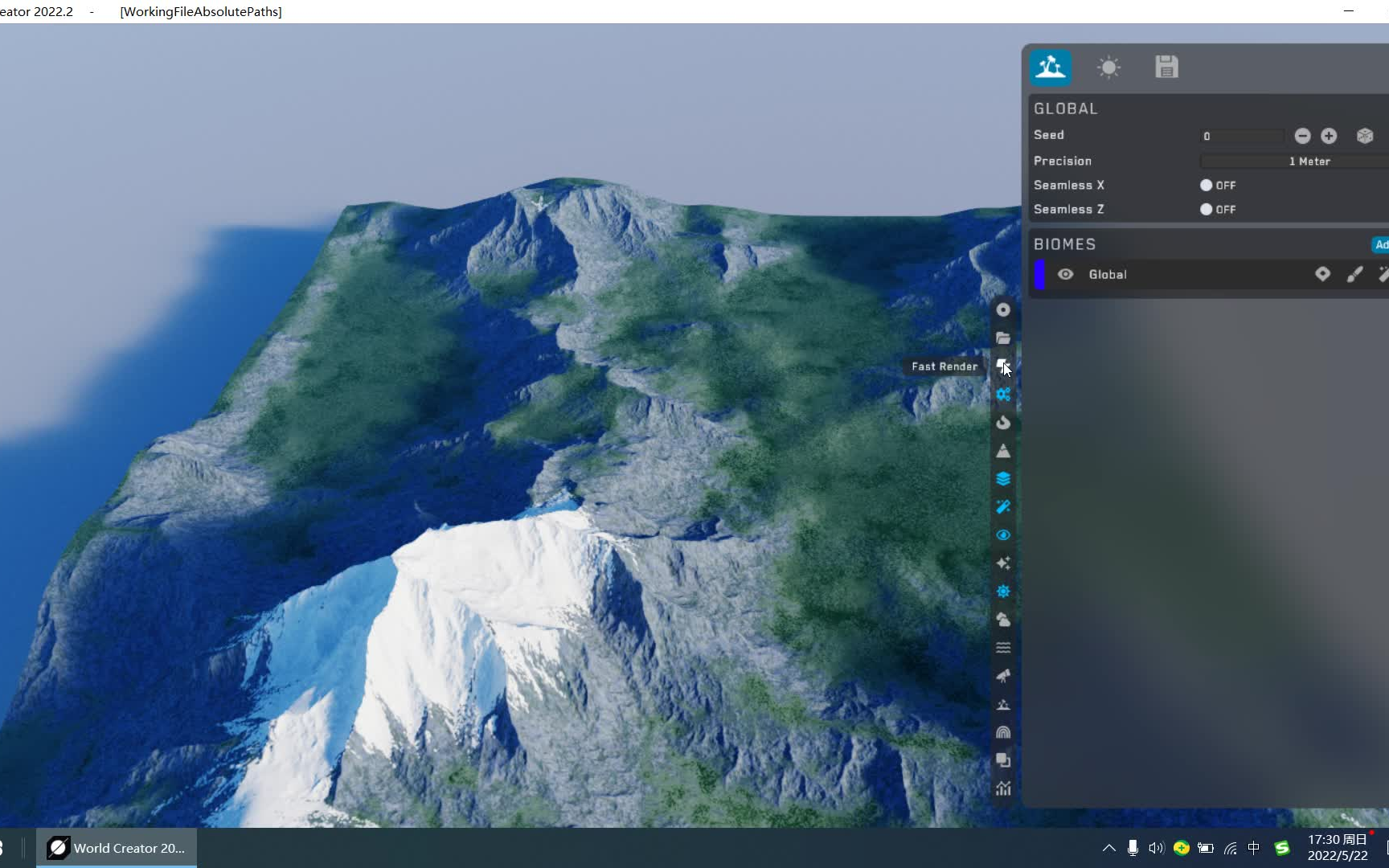The width and height of the screenshot is (1389, 868).
Task: Activate the Fast Render tool
Action: tap(1002, 366)
